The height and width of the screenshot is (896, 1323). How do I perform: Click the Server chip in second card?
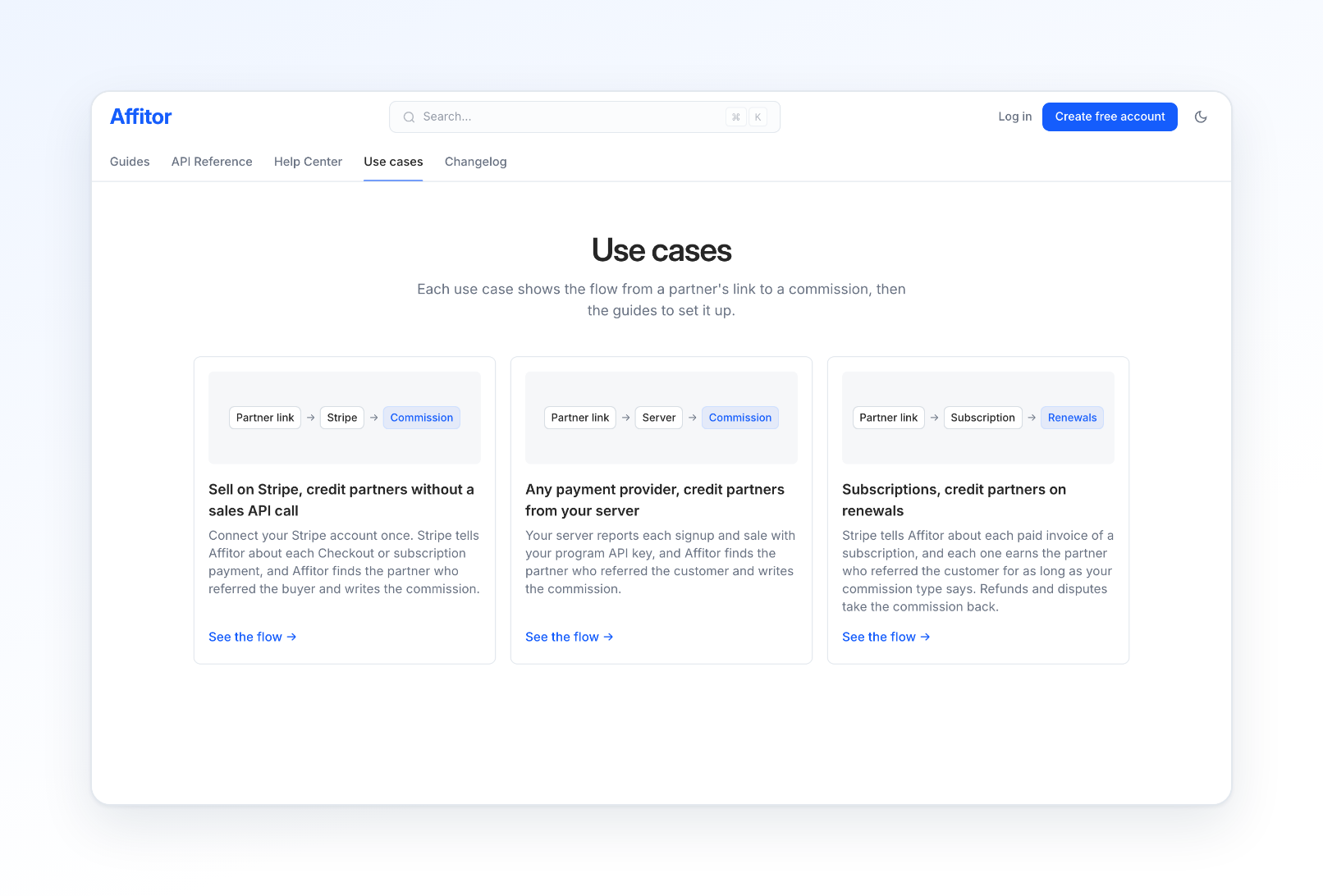[659, 418]
